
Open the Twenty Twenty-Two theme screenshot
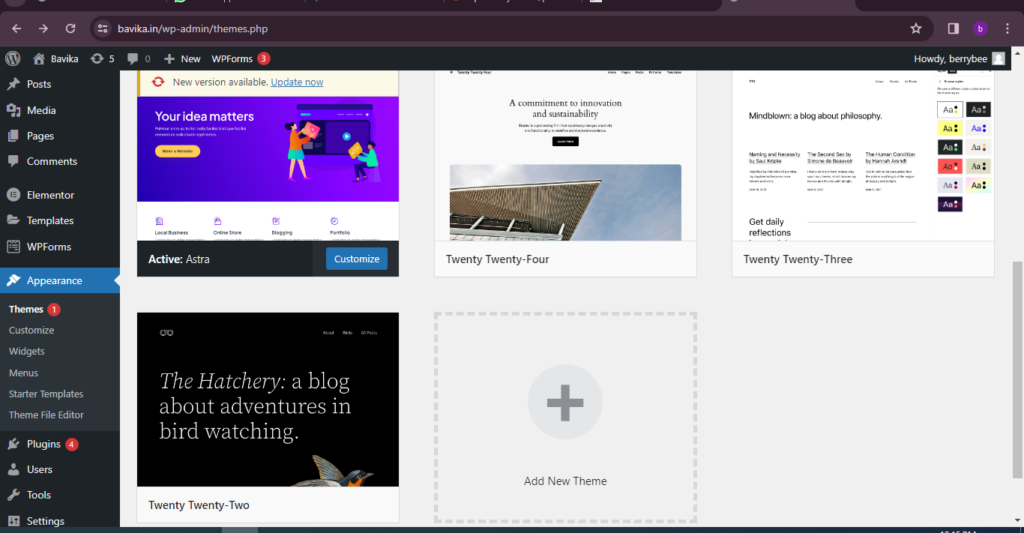pos(268,399)
